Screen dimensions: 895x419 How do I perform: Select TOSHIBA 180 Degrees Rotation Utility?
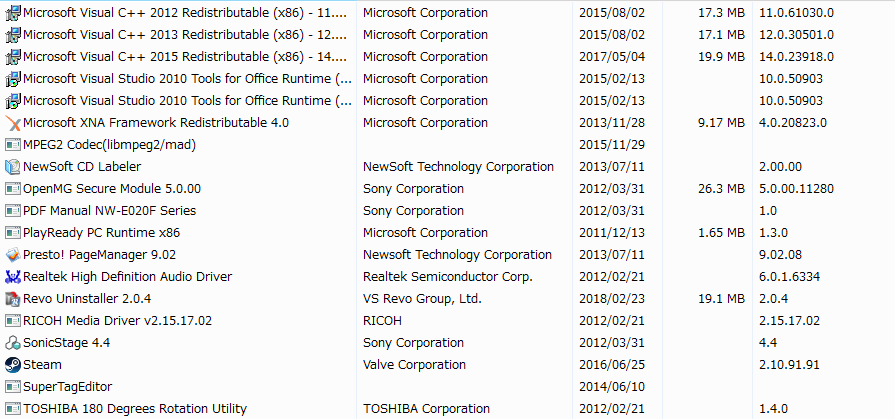click(x=134, y=409)
